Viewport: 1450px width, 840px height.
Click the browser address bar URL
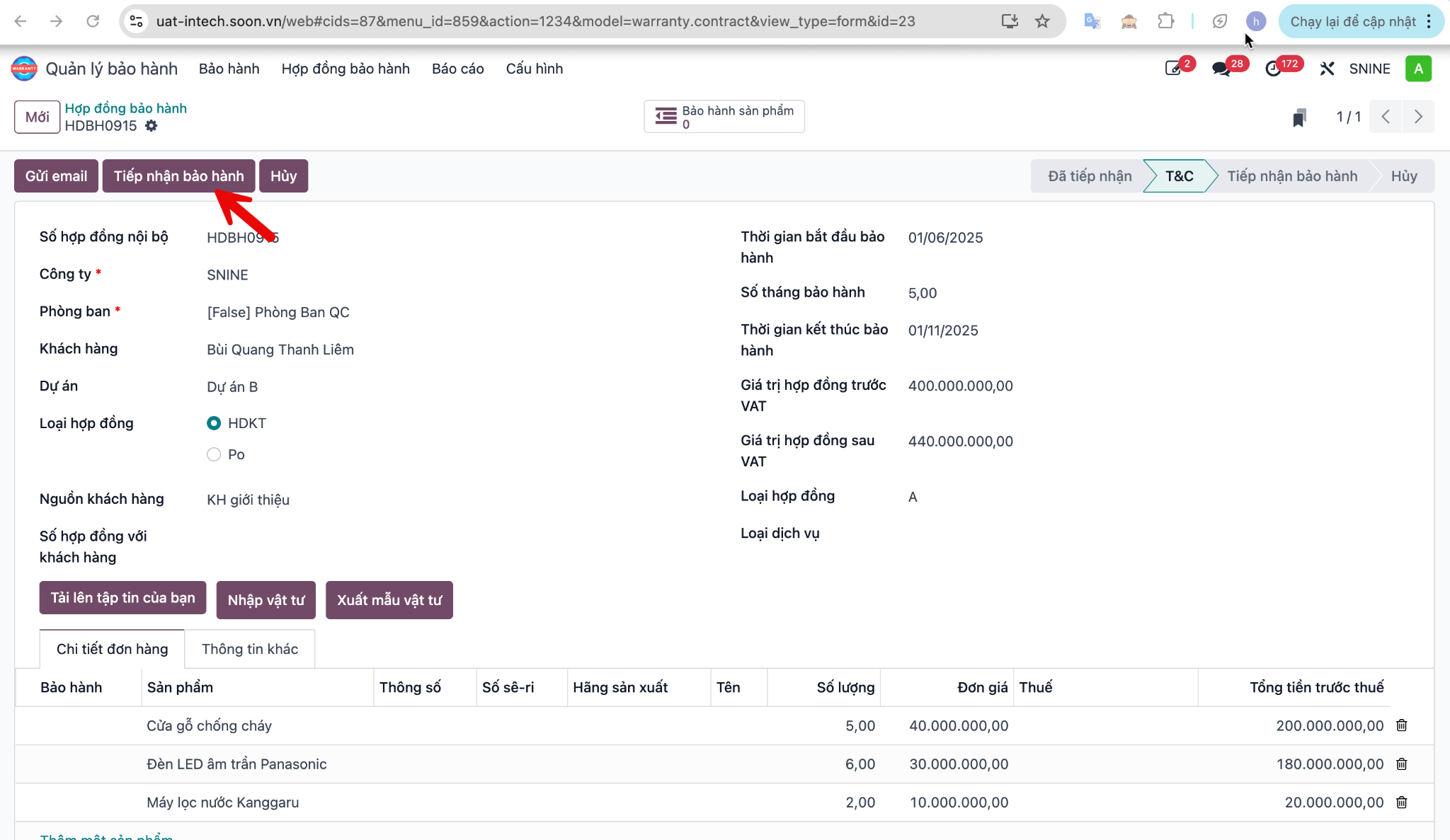(x=536, y=21)
